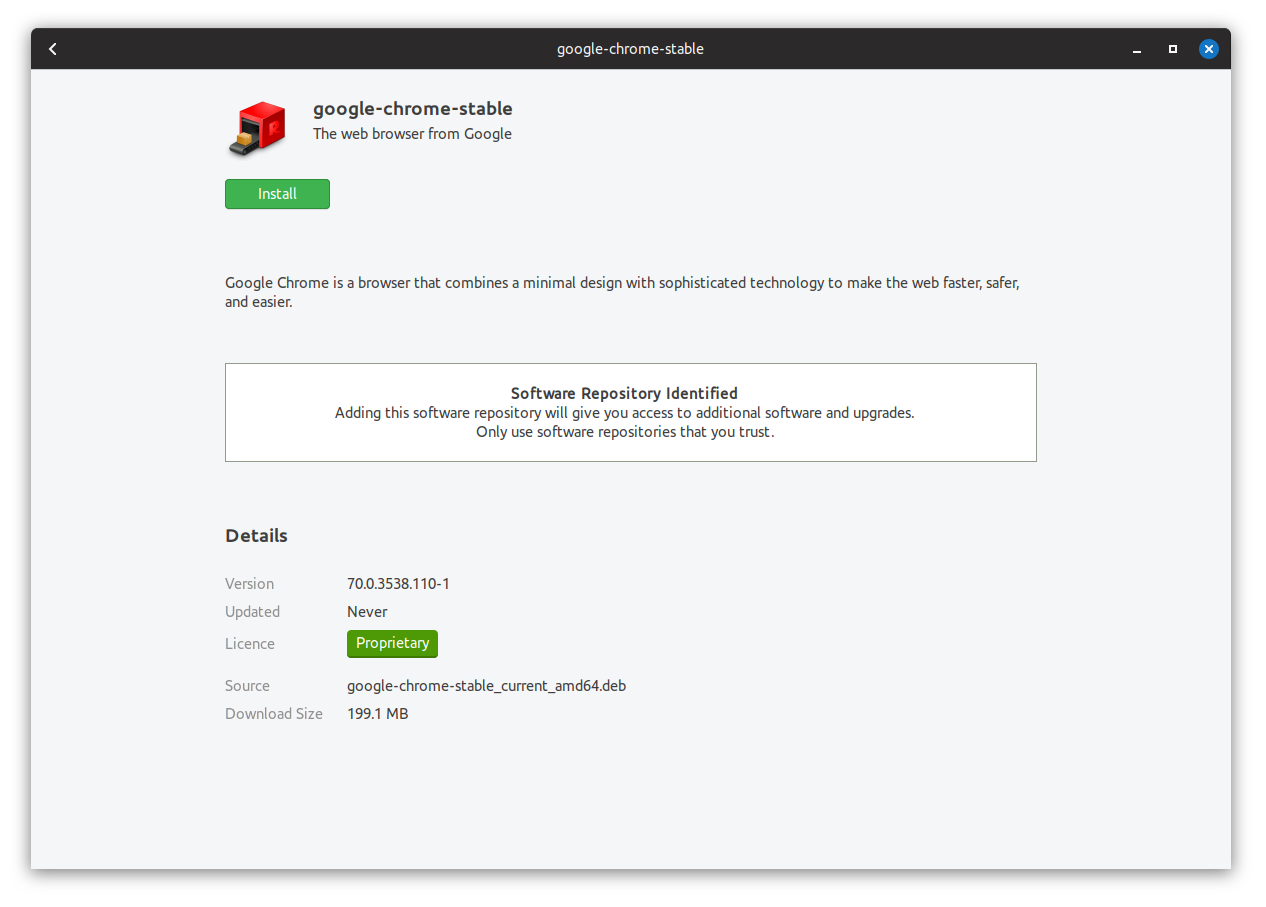
Task: Select the google-chrome-stable app title
Action: click(413, 109)
